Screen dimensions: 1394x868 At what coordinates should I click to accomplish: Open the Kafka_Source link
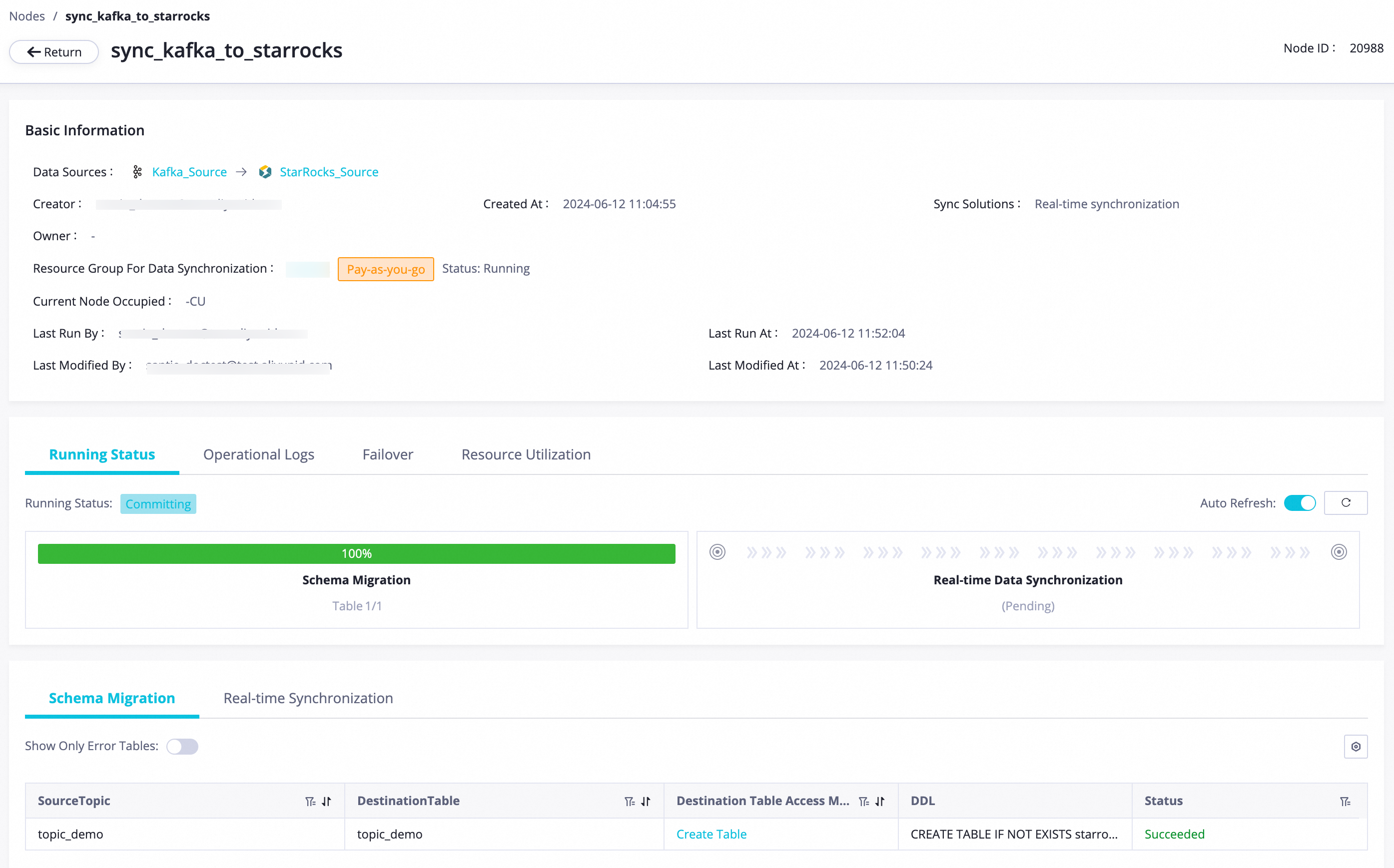tap(189, 172)
